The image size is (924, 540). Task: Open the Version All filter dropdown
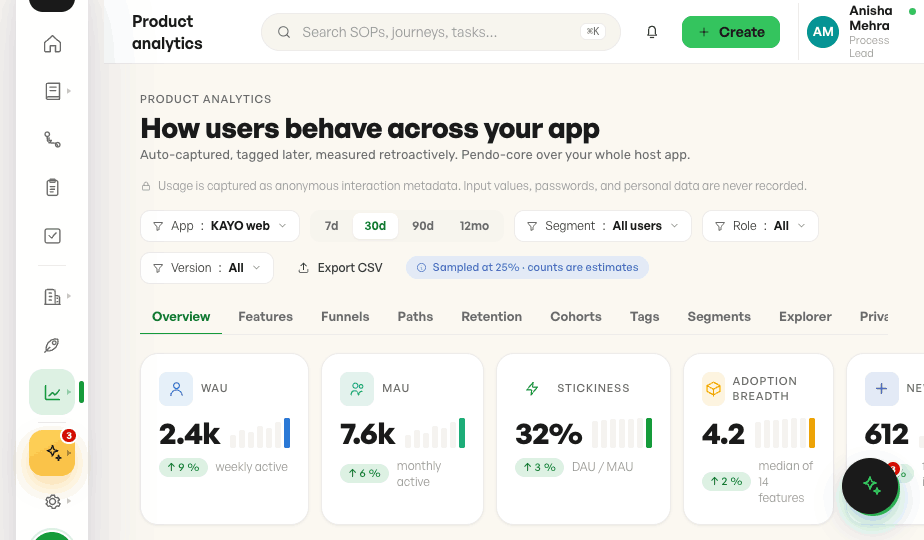point(207,268)
